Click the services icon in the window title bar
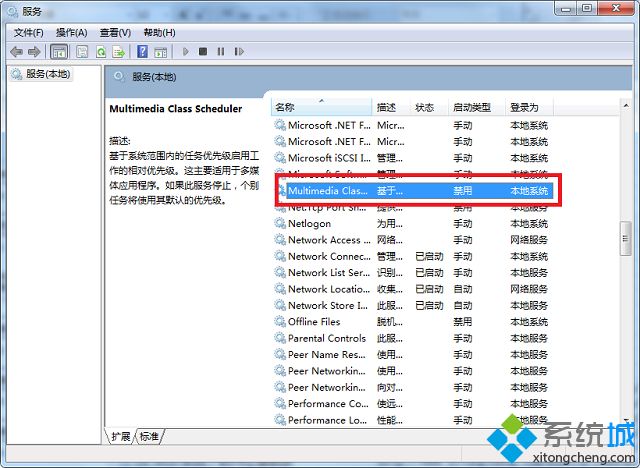 pyautogui.click(x=13, y=12)
